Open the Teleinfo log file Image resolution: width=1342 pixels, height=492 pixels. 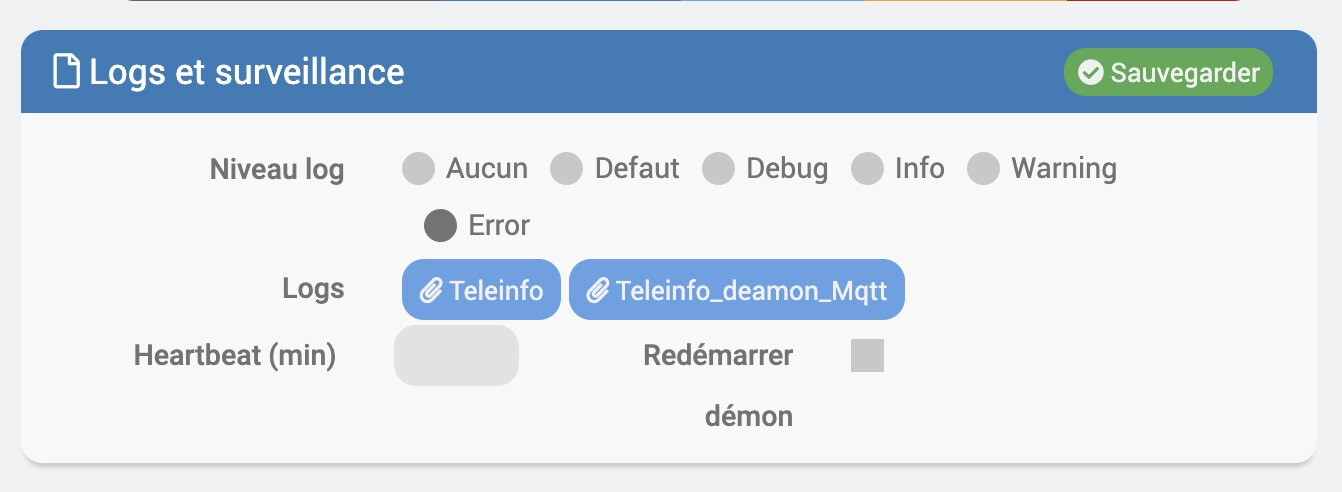pyautogui.click(x=482, y=290)
